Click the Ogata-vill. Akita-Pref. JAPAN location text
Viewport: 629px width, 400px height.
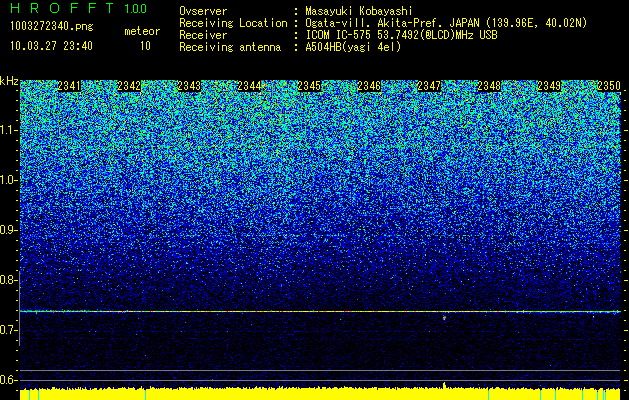coord(446,23)
